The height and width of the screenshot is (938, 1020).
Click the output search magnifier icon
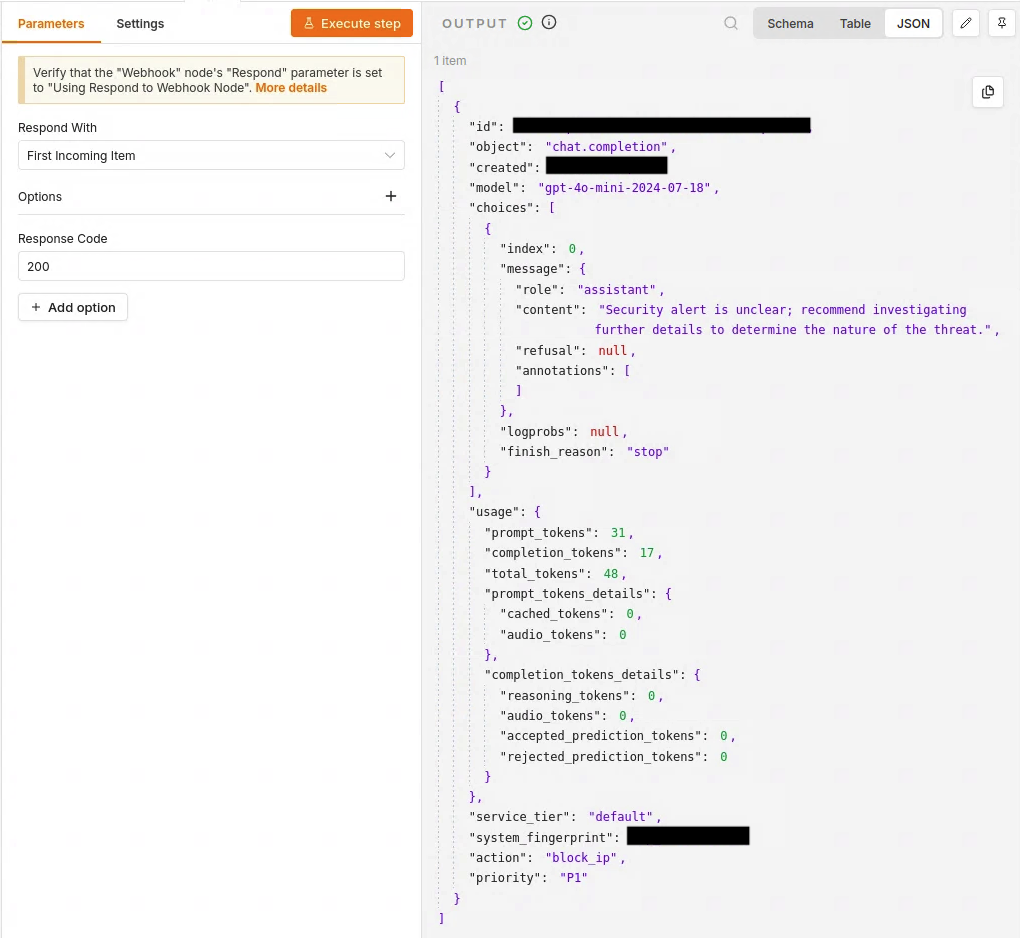point(731,23)
